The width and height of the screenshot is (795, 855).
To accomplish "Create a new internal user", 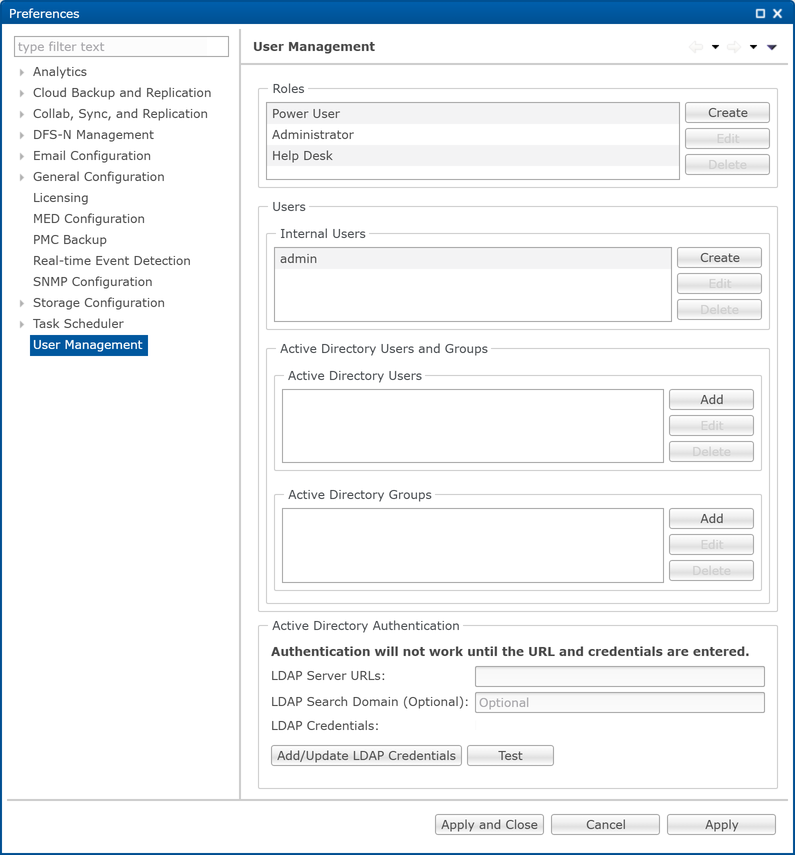I will coord(719,258).
